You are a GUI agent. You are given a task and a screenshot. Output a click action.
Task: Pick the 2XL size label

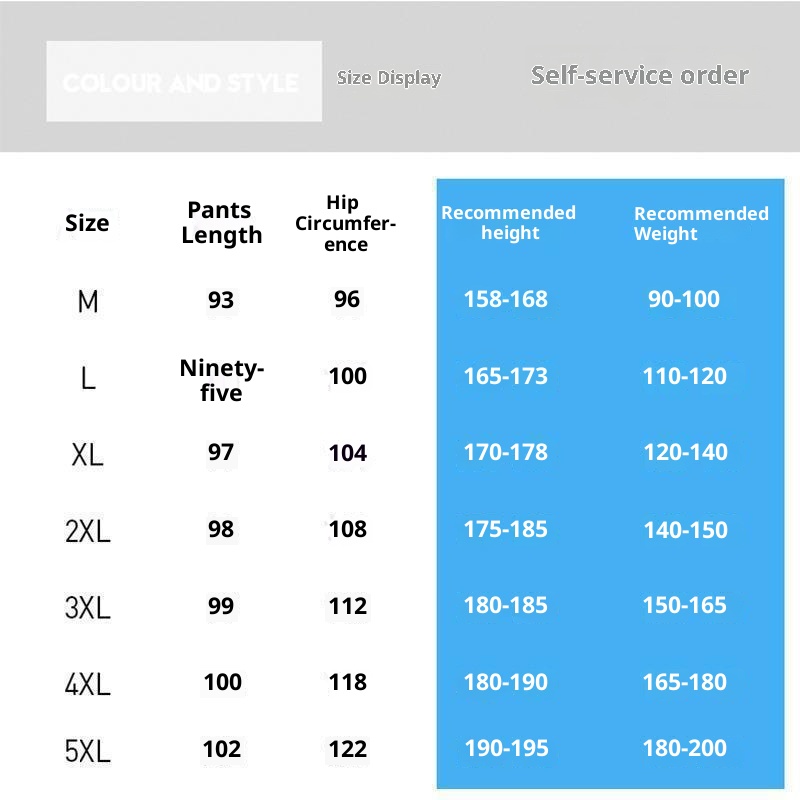[x=88, y=531]
